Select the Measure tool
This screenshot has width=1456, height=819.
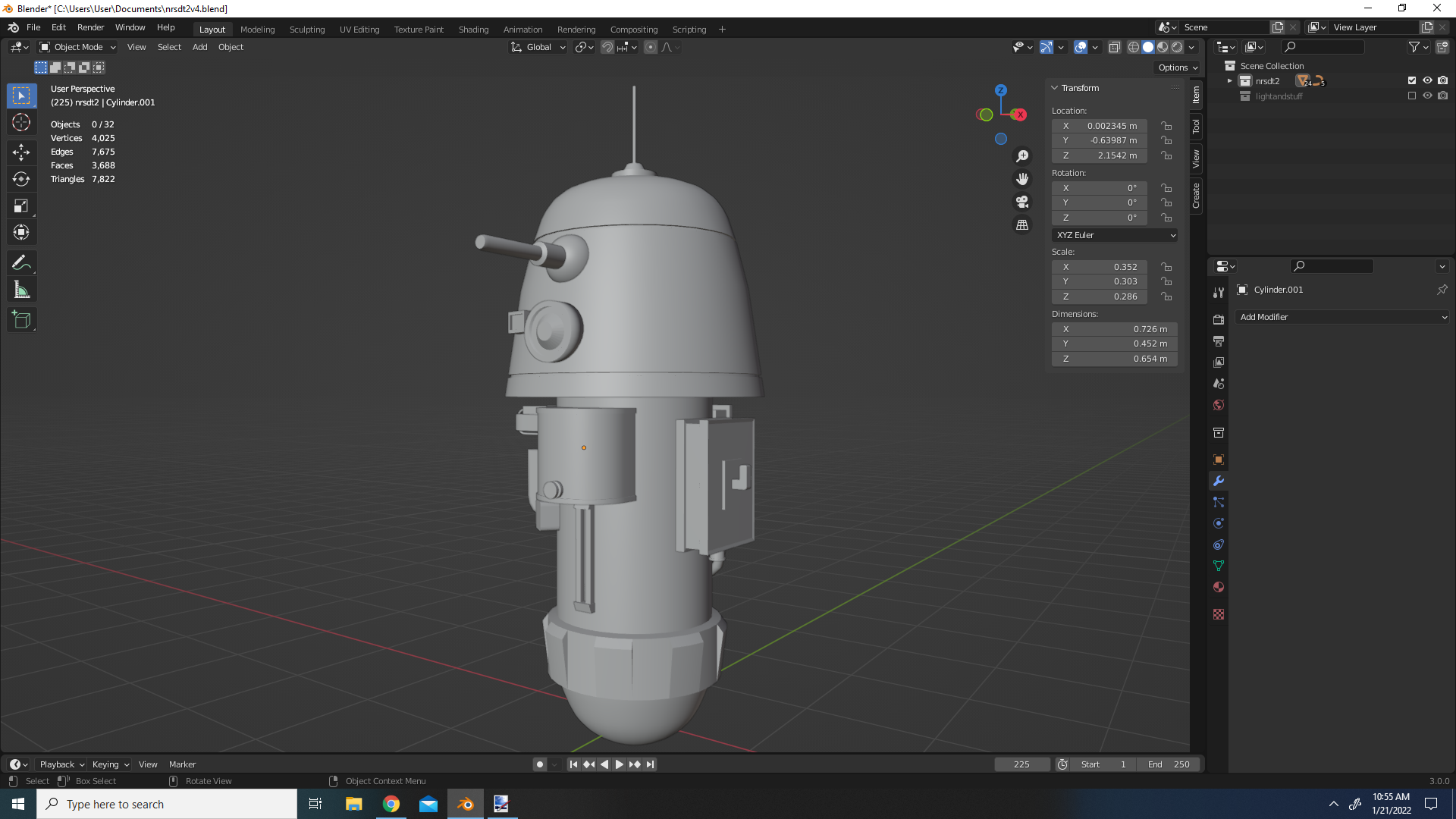(21, 290)
